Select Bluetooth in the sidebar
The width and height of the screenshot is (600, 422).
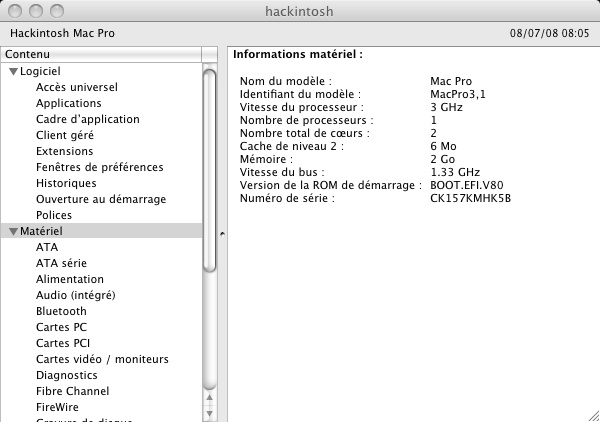(x=61, y=311)
